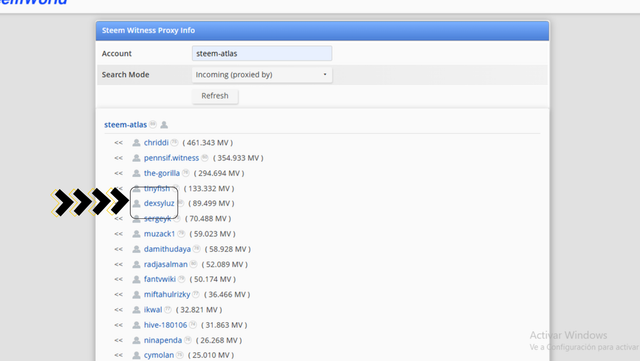Open the Search Mode dropdown
This screenshot has height=361, width=640.
pos(262,75)
